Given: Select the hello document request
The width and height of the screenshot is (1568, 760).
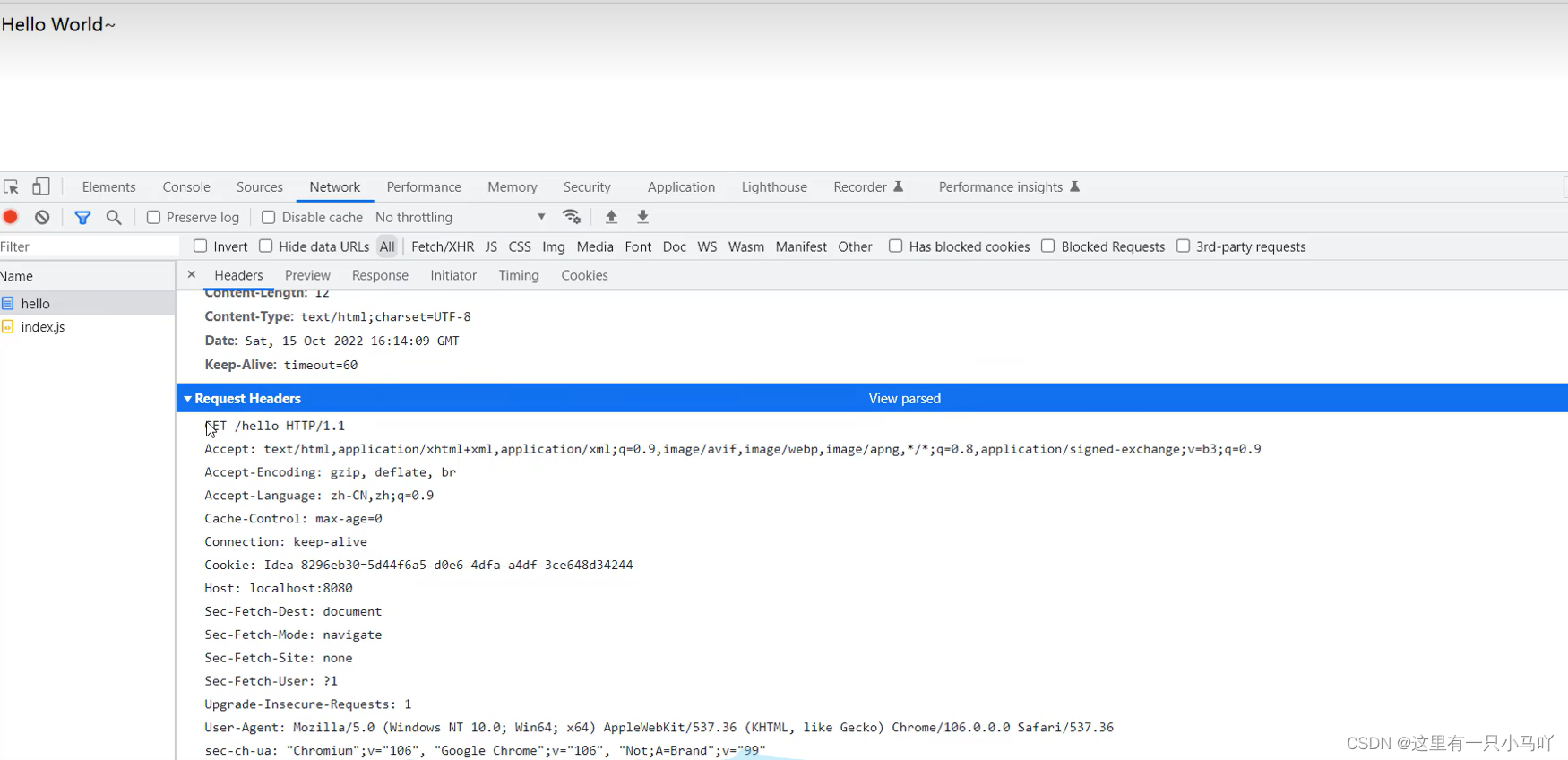Looking at the screenshot, I should [x=87, y=303].
